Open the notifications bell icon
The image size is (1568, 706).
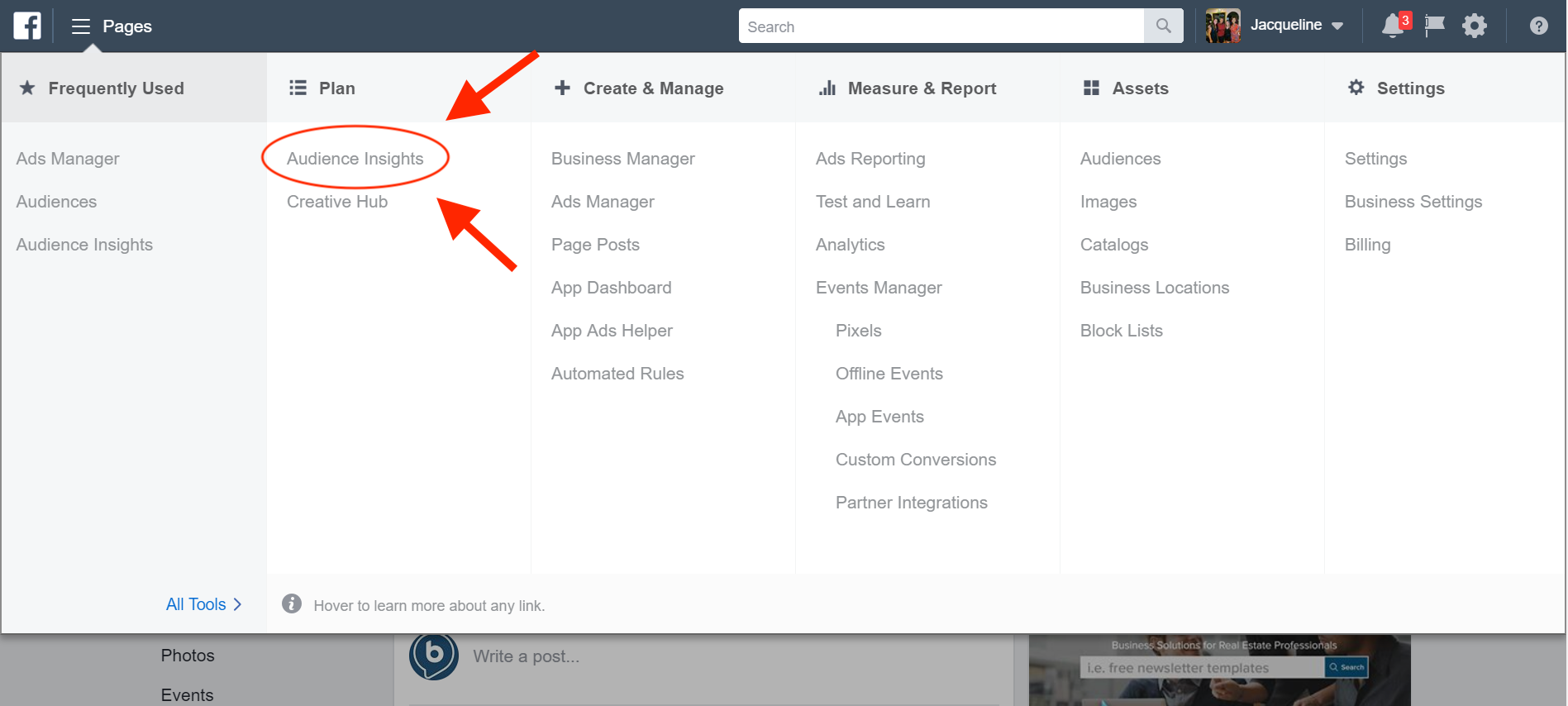point(1393,26)
